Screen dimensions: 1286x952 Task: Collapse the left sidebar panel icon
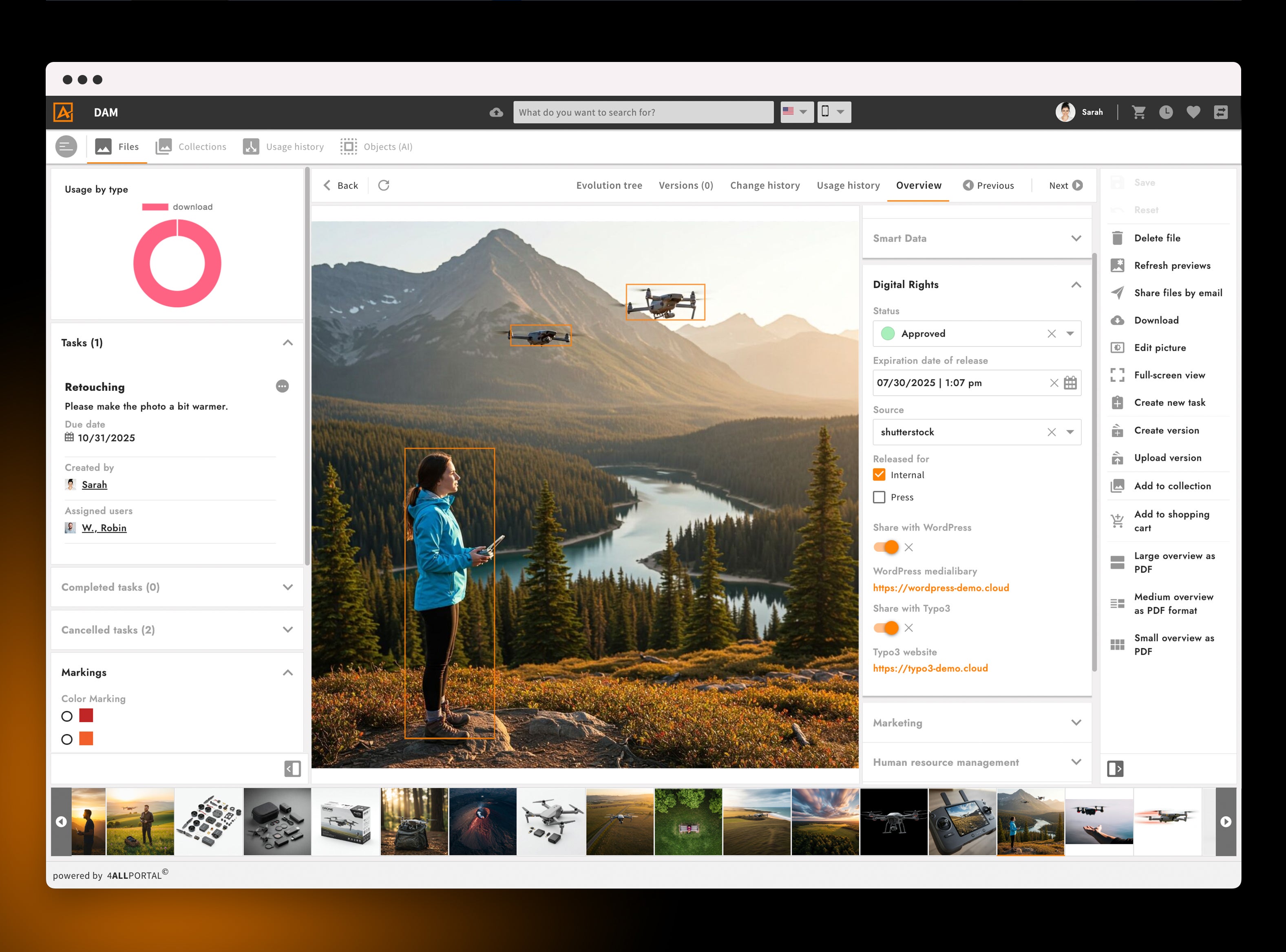292,769
